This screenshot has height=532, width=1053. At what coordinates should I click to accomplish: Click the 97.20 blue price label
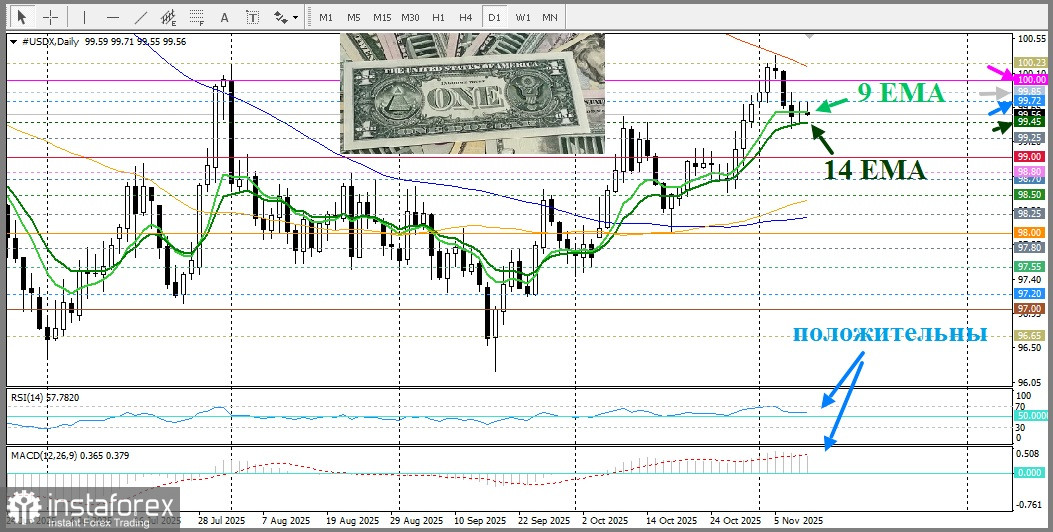pos(1029,294)
